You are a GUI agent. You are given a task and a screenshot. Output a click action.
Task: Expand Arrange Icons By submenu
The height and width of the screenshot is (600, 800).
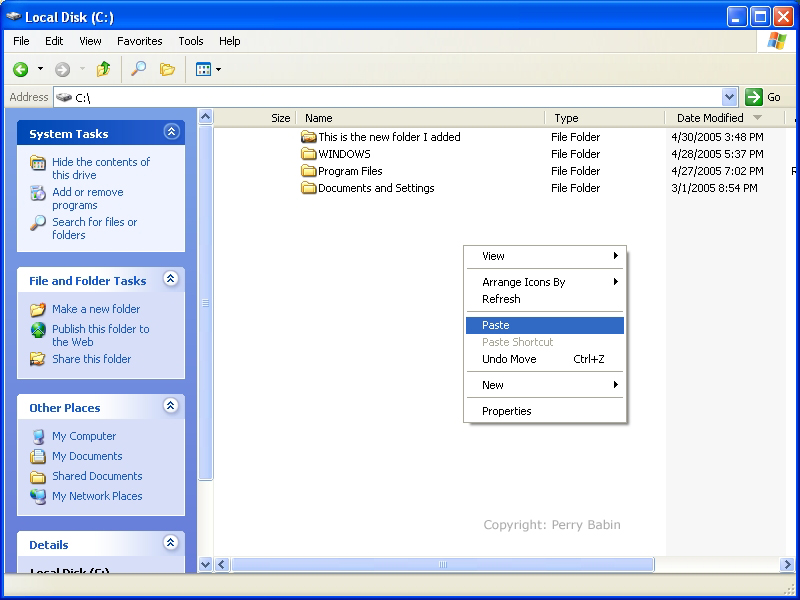click(x=545, y=282)
